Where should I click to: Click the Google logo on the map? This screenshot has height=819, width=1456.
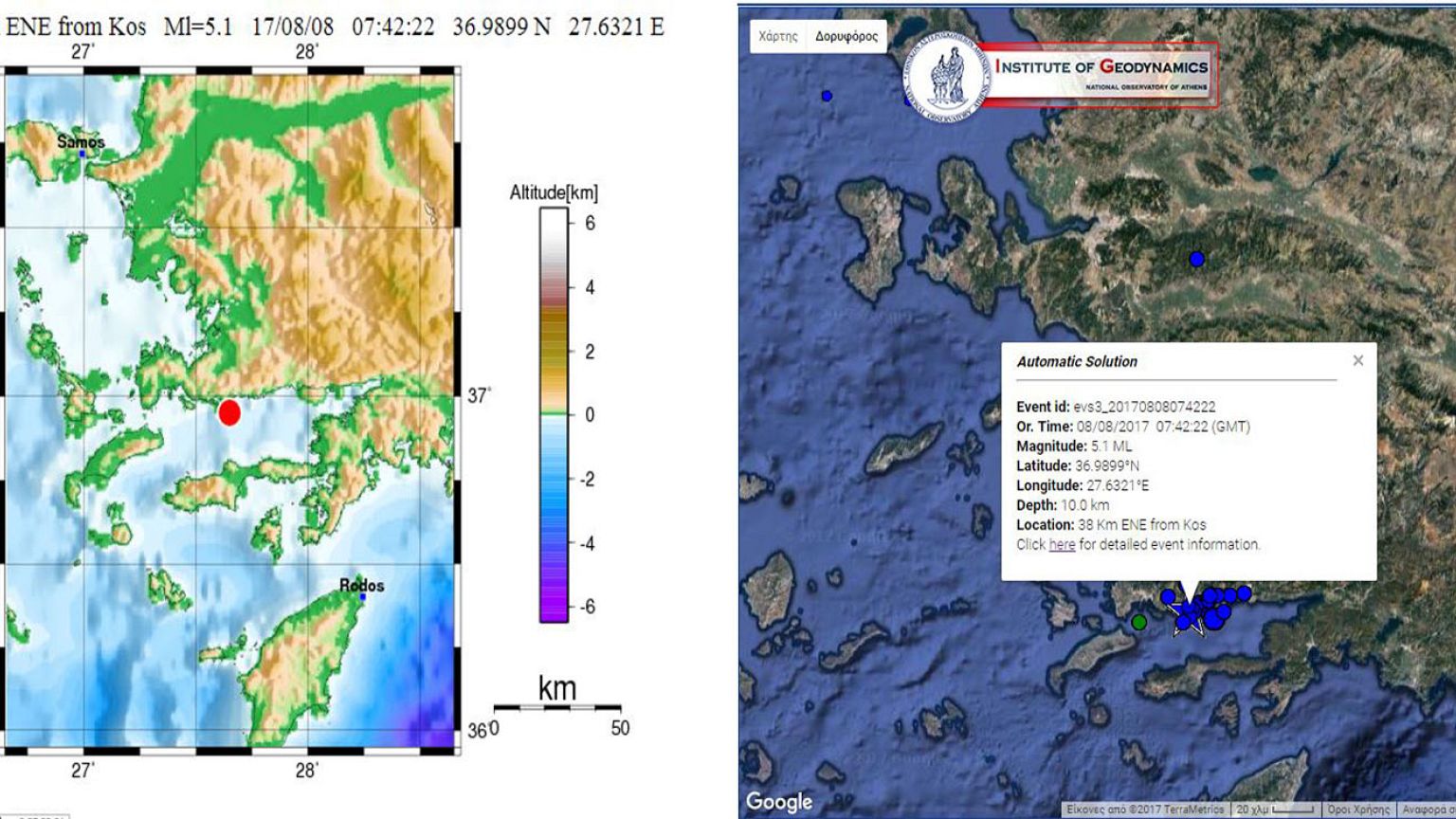(x=779, y=801)
